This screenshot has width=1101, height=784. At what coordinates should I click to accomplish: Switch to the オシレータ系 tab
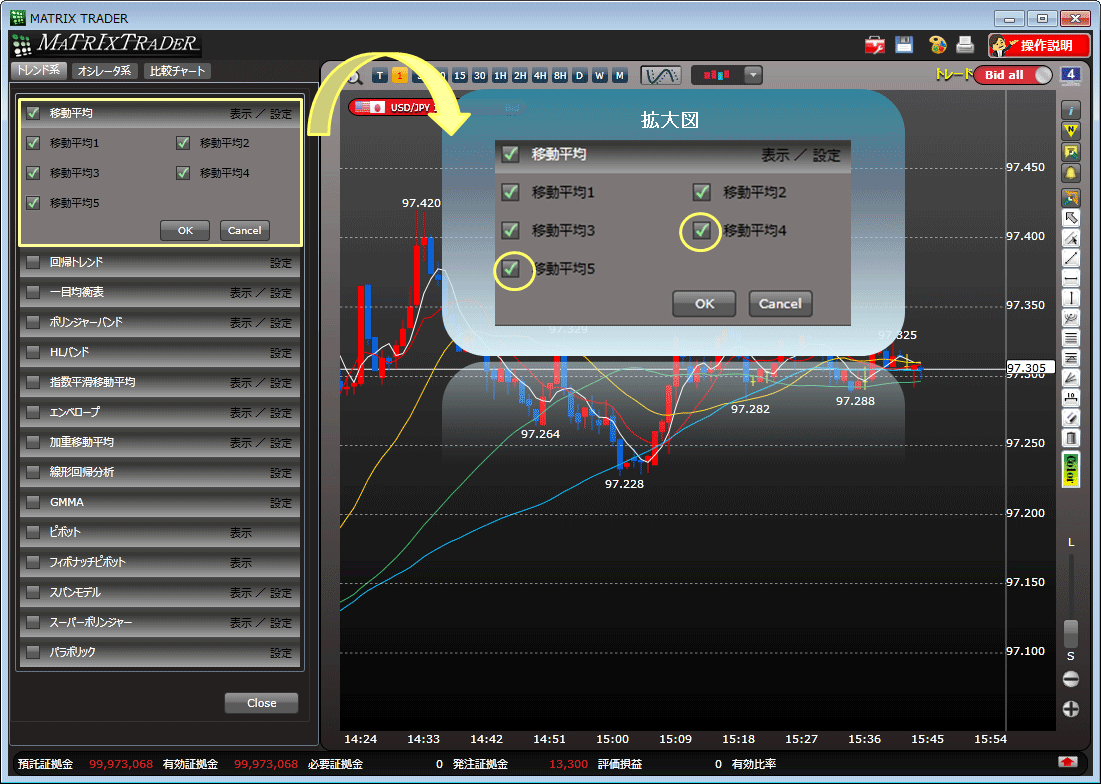(104, 71)
